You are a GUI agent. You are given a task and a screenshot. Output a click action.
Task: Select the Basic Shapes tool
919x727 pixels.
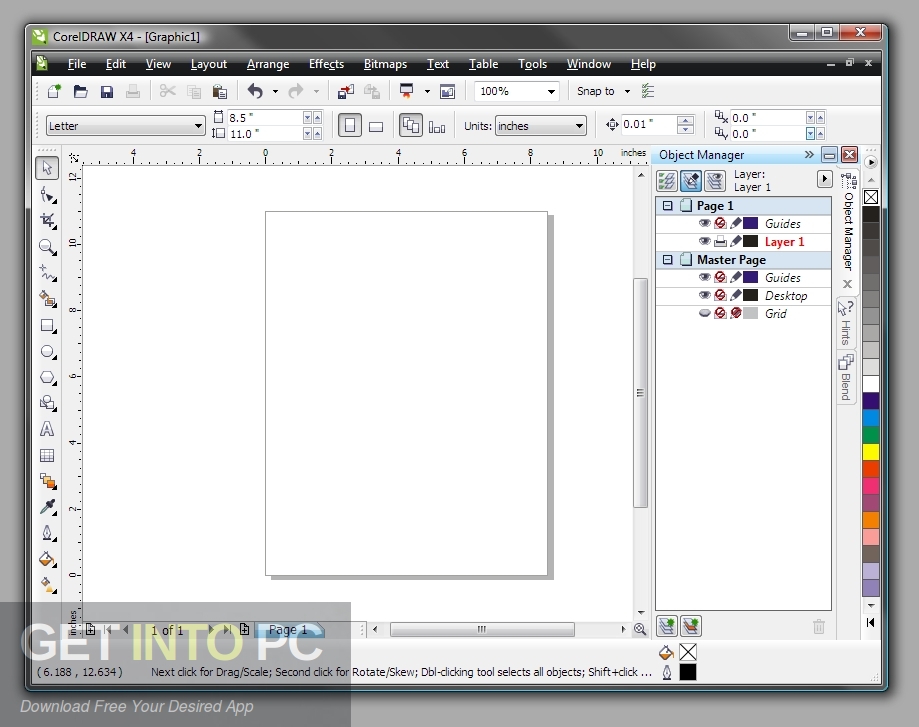[47, 403]
